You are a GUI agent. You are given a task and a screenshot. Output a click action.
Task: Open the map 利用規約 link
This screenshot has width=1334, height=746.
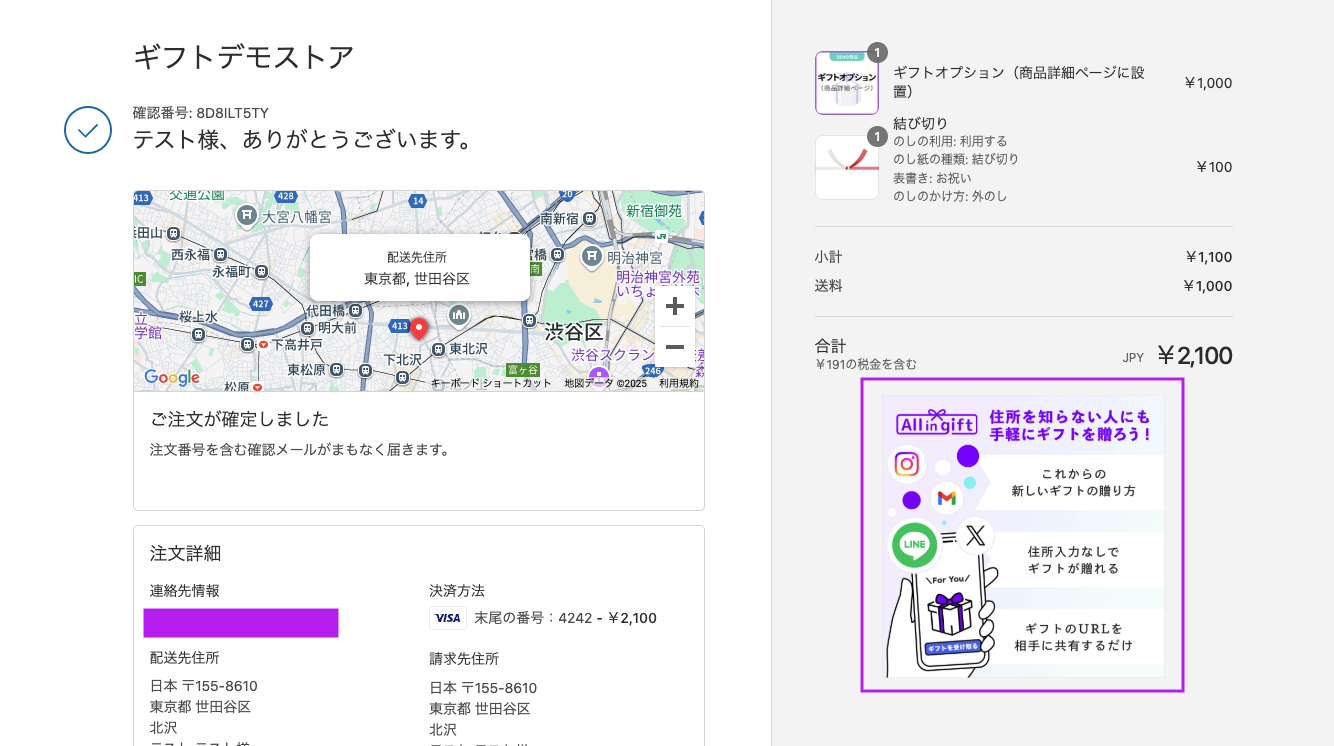[x=679, y=383]
